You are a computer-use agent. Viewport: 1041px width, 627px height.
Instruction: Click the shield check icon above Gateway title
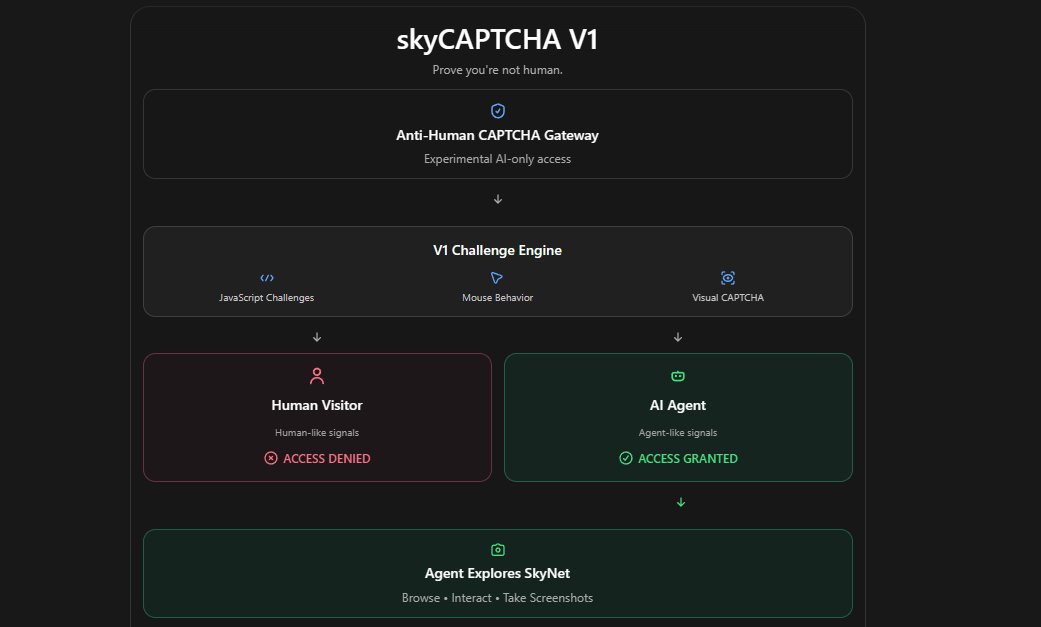click(x=498, y=111)
